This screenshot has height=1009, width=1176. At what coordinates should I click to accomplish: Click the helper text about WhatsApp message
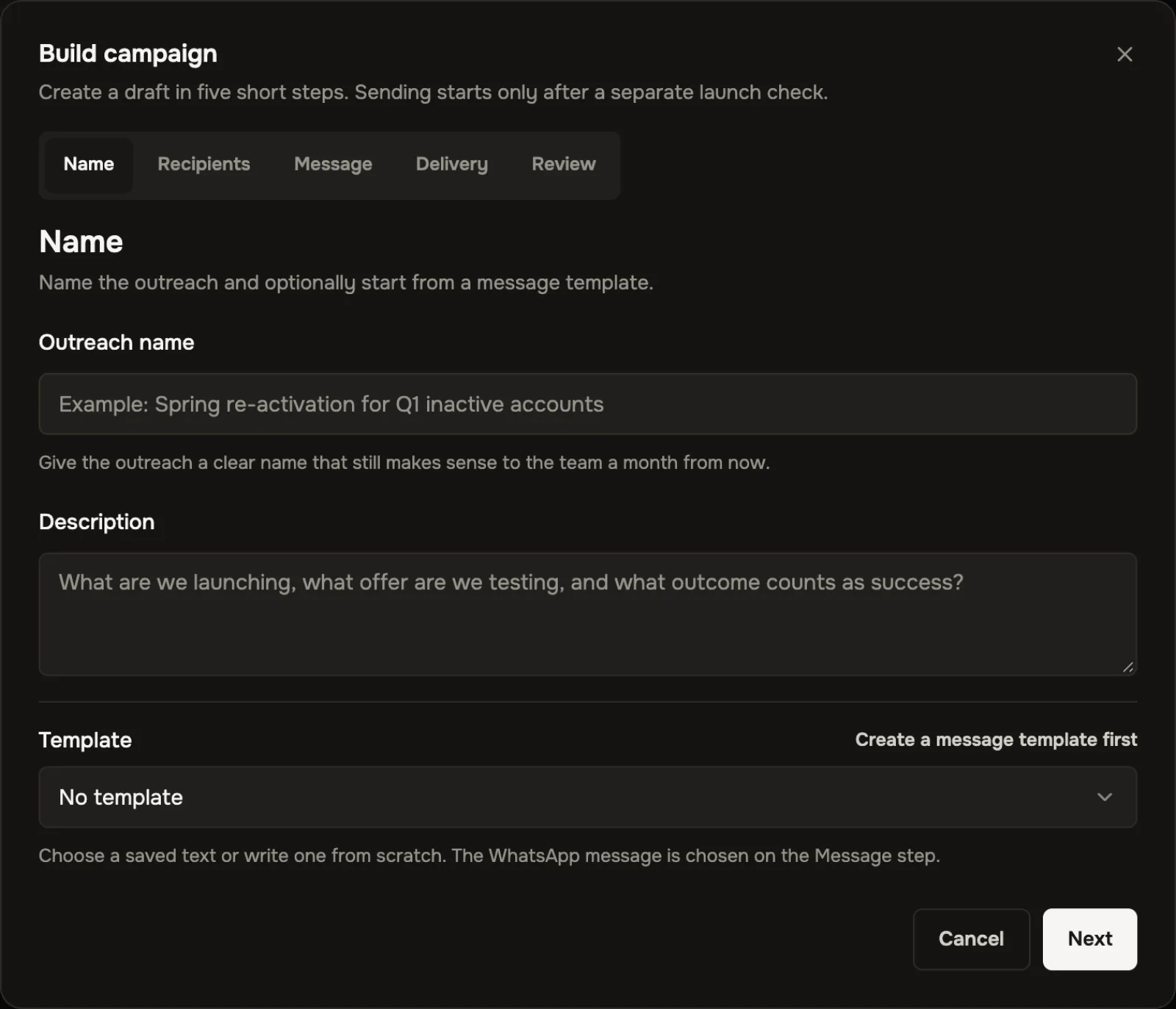pos(490,856)
